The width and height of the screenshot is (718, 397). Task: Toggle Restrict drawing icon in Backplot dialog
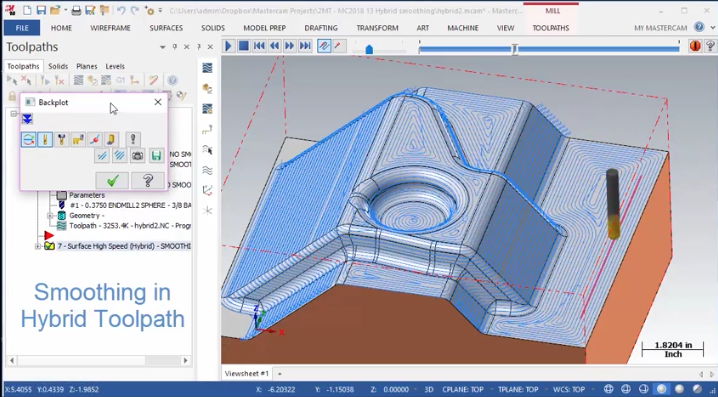coord(102,156)
